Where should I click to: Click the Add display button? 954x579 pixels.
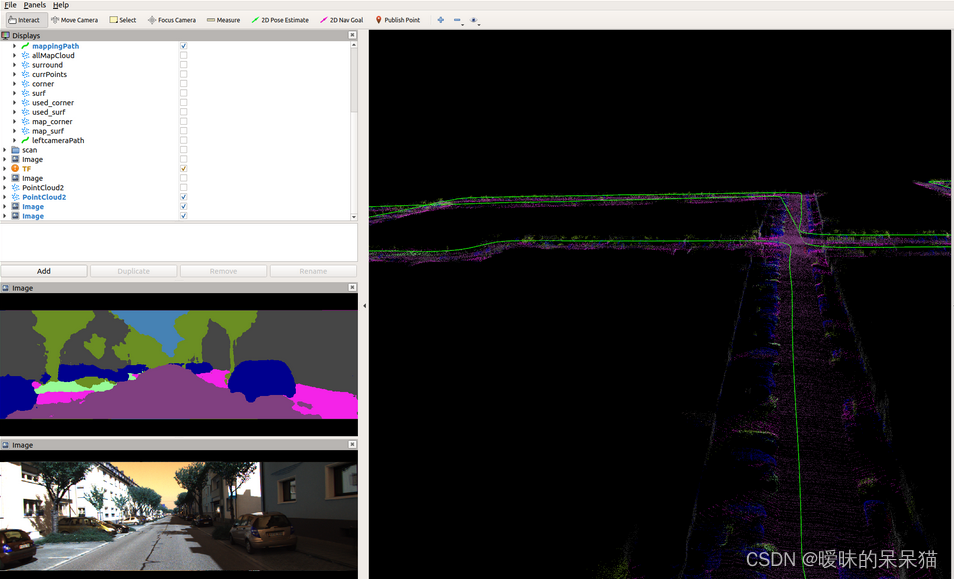44,270
